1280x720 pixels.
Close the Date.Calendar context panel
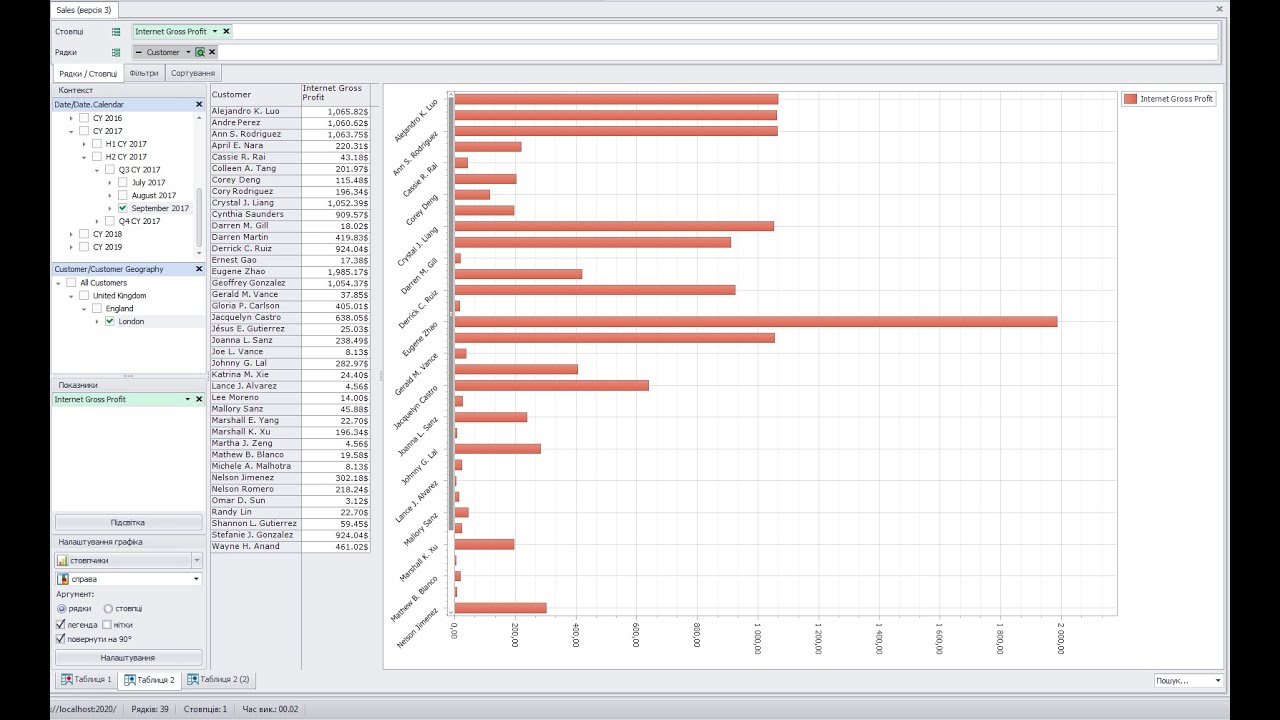[199, 104]
